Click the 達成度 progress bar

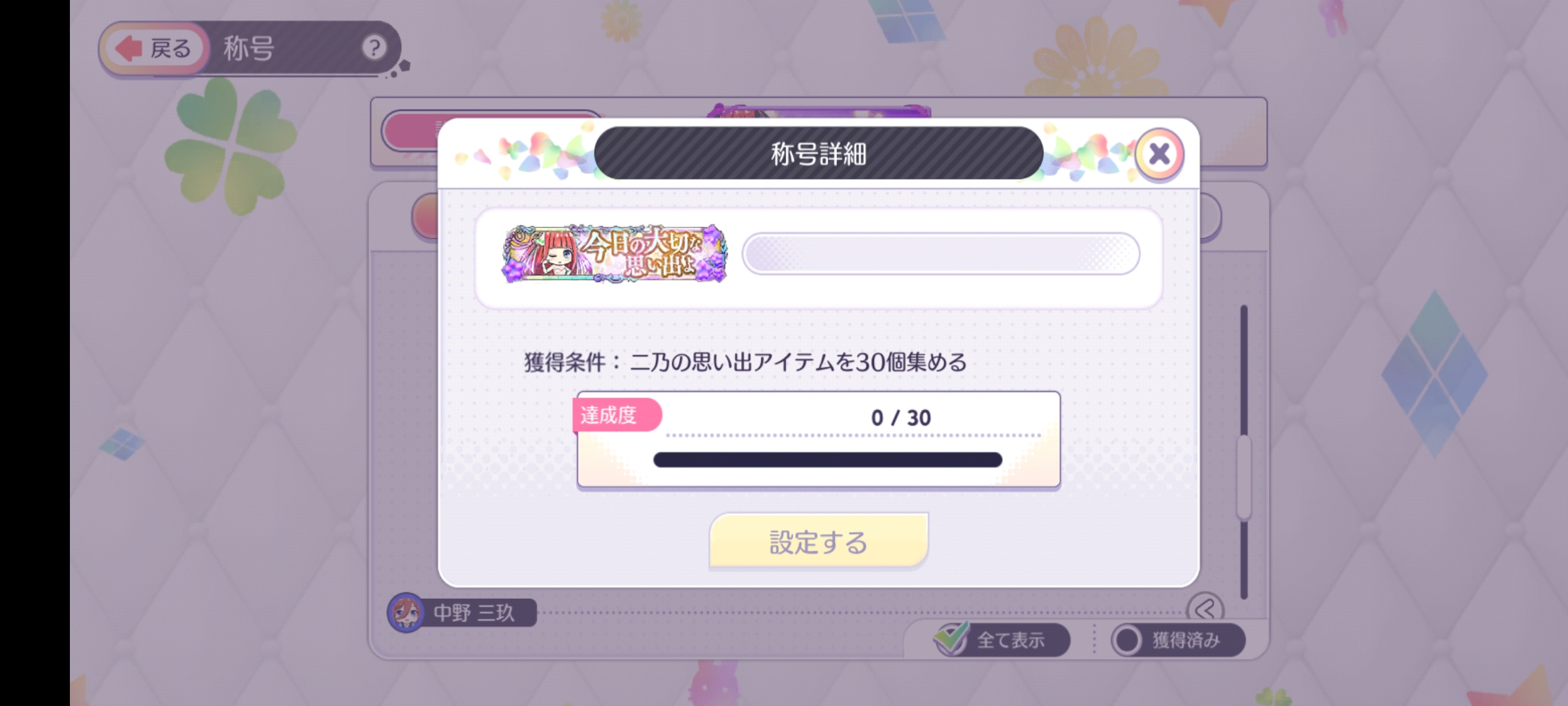(x=828, y=460)
